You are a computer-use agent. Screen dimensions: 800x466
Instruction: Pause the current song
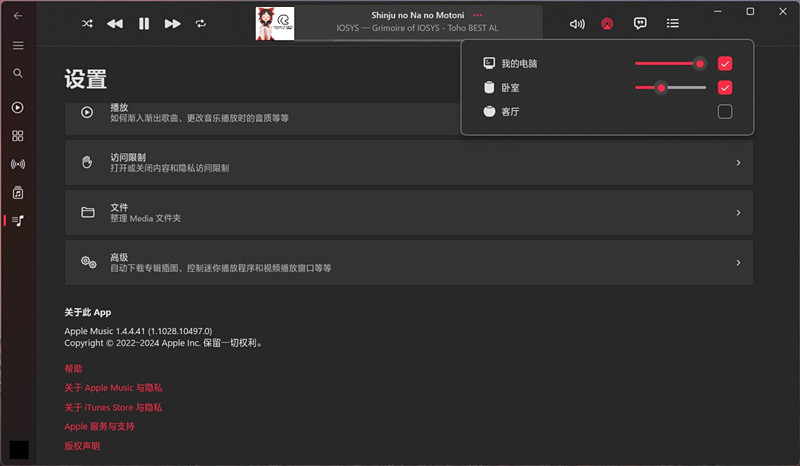(144, 23)
